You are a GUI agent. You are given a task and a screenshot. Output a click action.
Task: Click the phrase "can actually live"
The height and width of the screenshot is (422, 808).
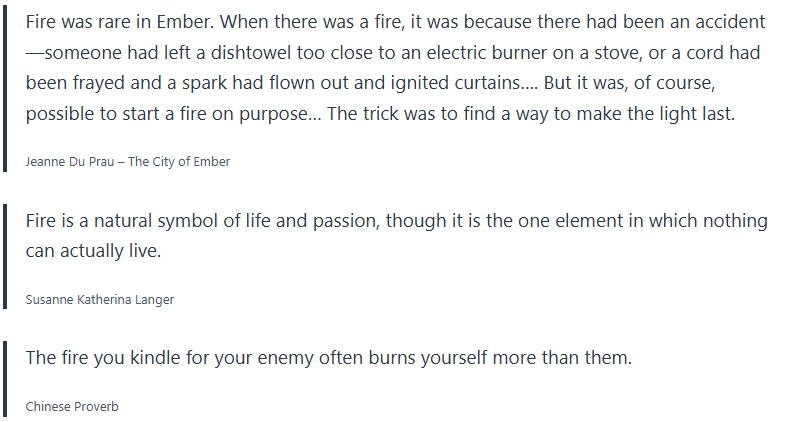(x=90, y=251)
